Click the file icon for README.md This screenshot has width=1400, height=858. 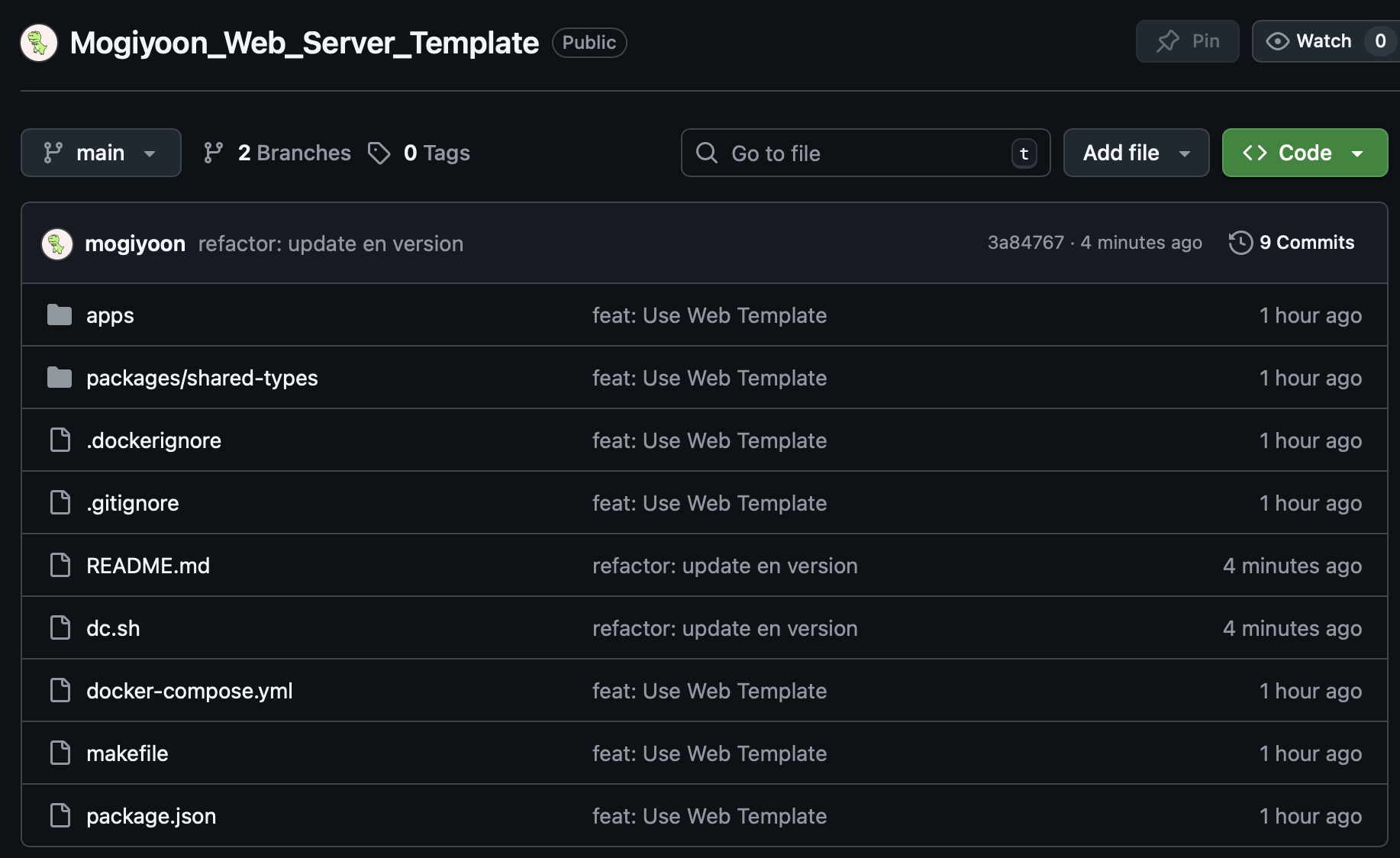point(60,566)
